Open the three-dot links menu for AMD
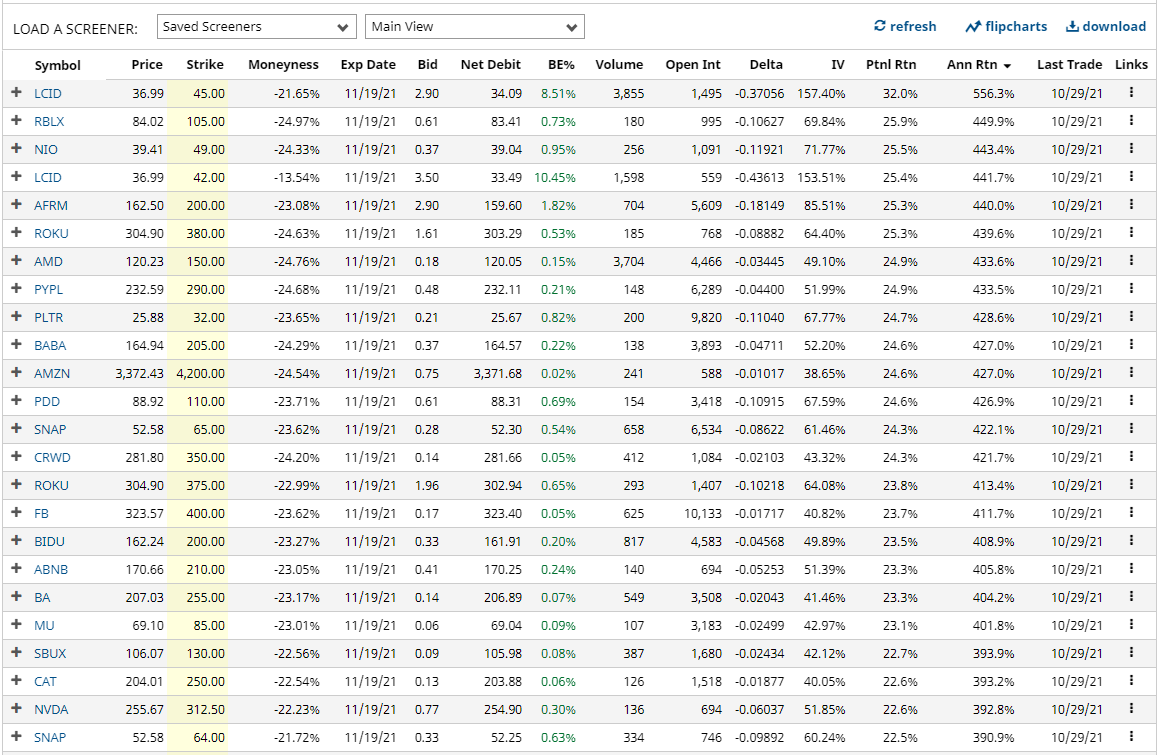The width and height of the screenshot is (1158, 755). tap(1131, 261)
